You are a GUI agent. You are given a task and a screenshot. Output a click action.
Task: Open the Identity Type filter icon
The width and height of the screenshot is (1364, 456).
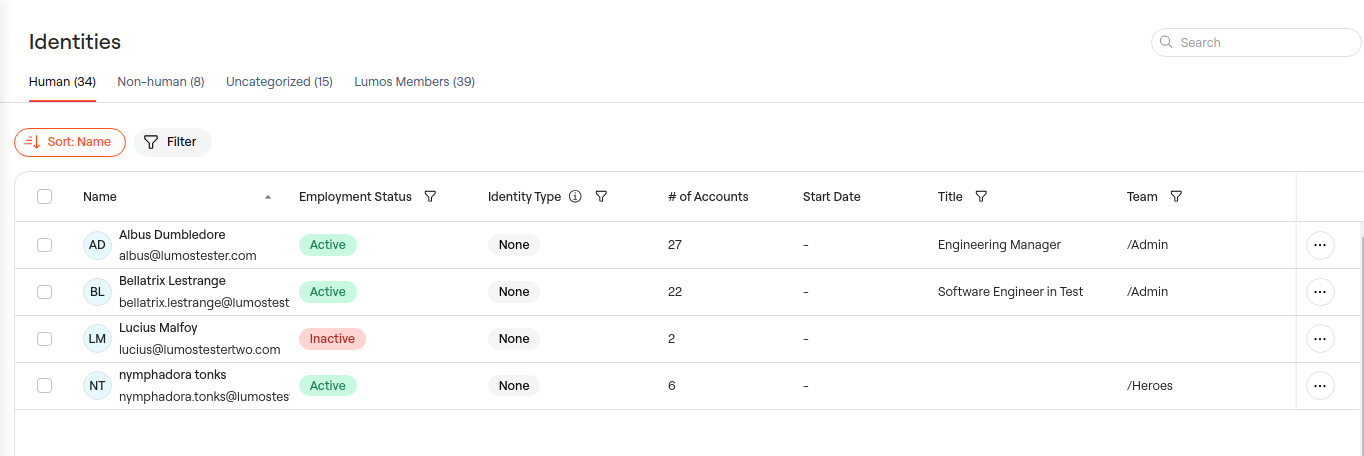(x=601, y=197)
